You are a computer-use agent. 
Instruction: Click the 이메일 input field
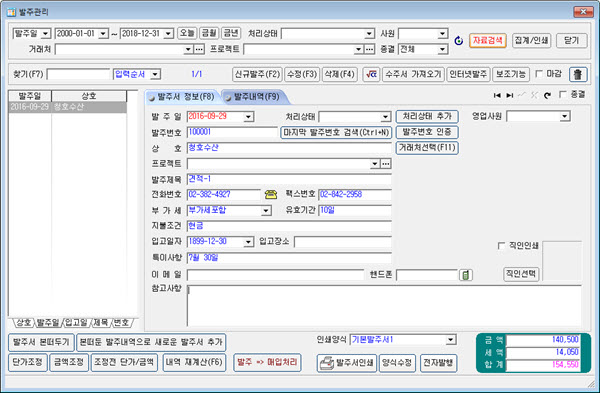point(275,275)
